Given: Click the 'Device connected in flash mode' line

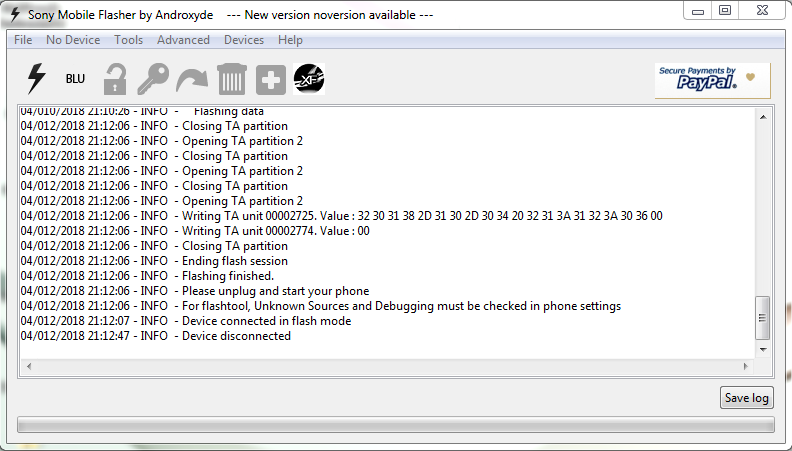Looking at the screenshot, I should click(x=186, y=321).
